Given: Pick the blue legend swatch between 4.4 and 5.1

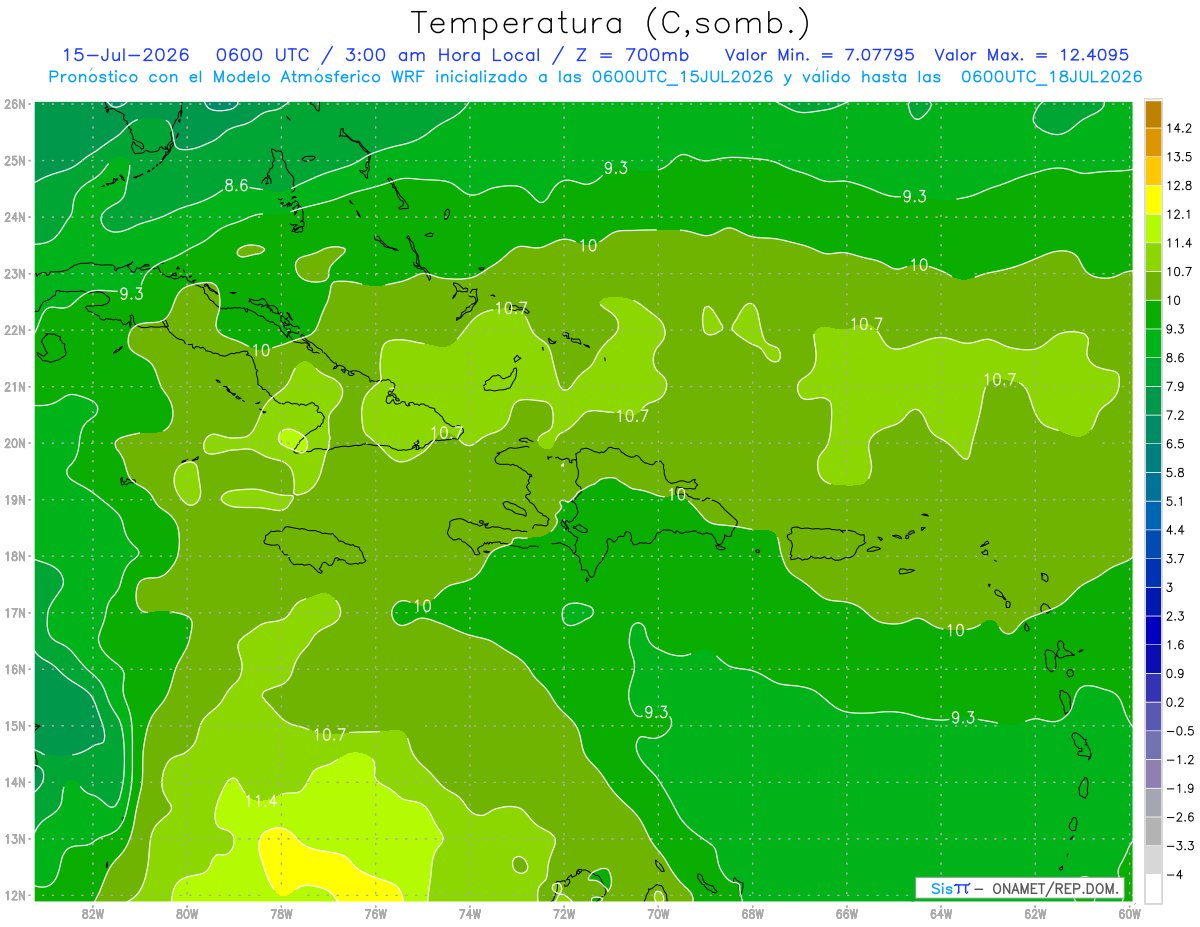Looking at the screenshot, I should click(x=1153, y=514).
